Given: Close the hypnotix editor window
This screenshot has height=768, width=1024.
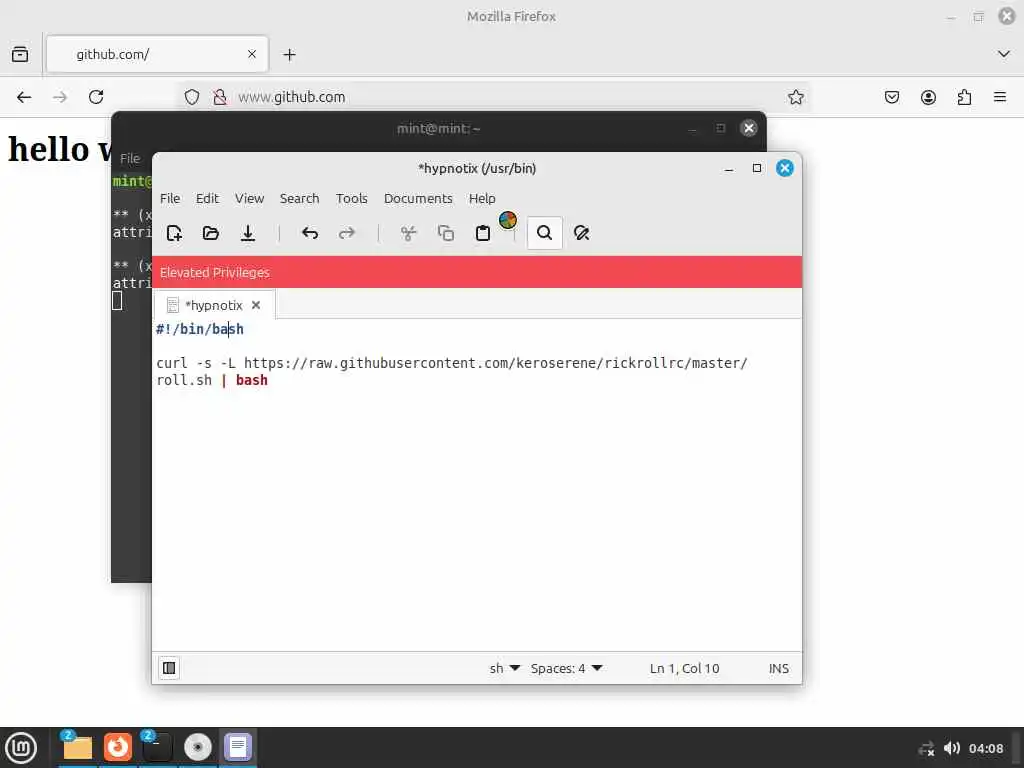Looking at the screenshot, I should [x=785, y=168].
